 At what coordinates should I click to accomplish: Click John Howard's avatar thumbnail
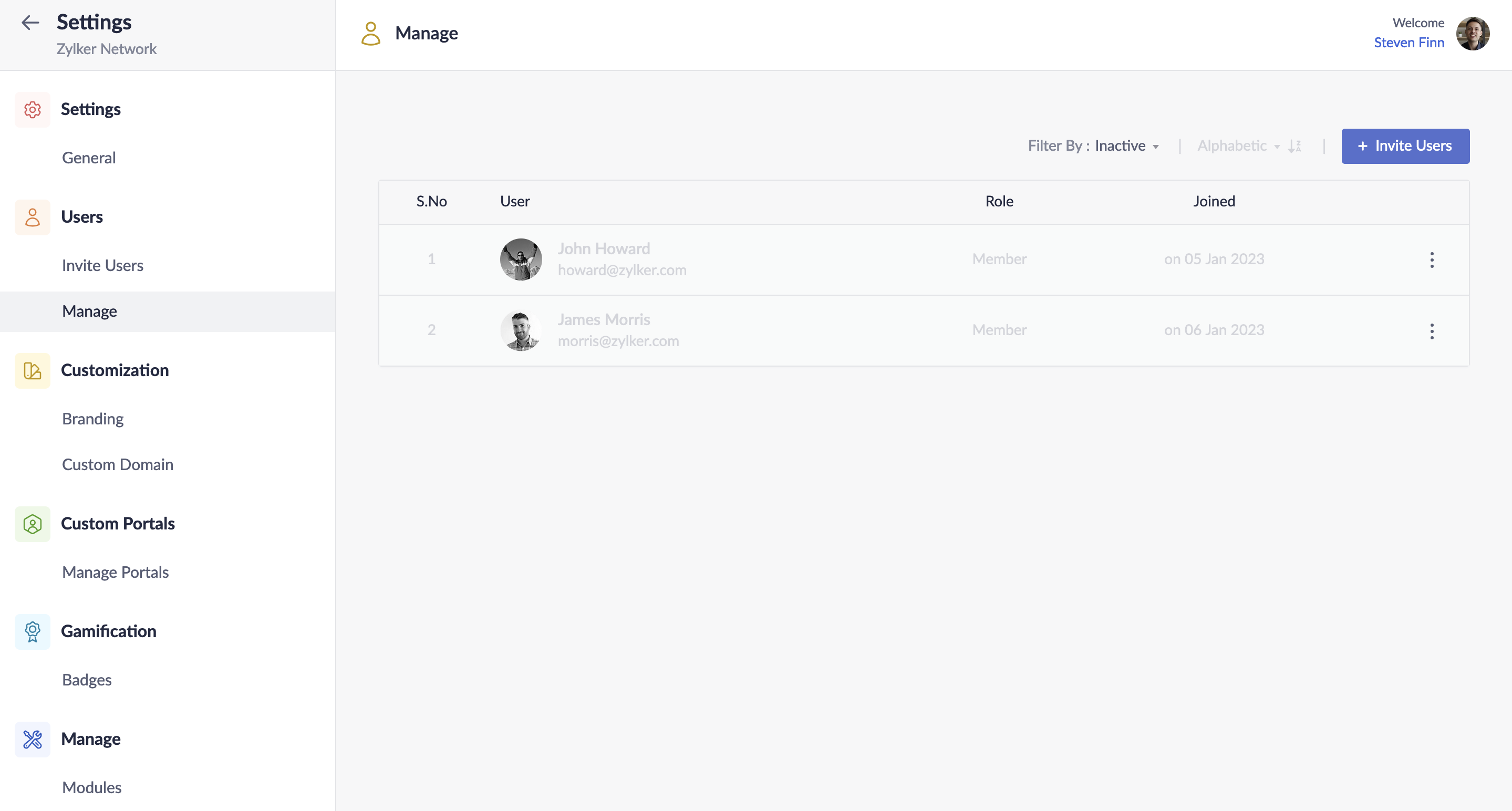tap(521, 259)
